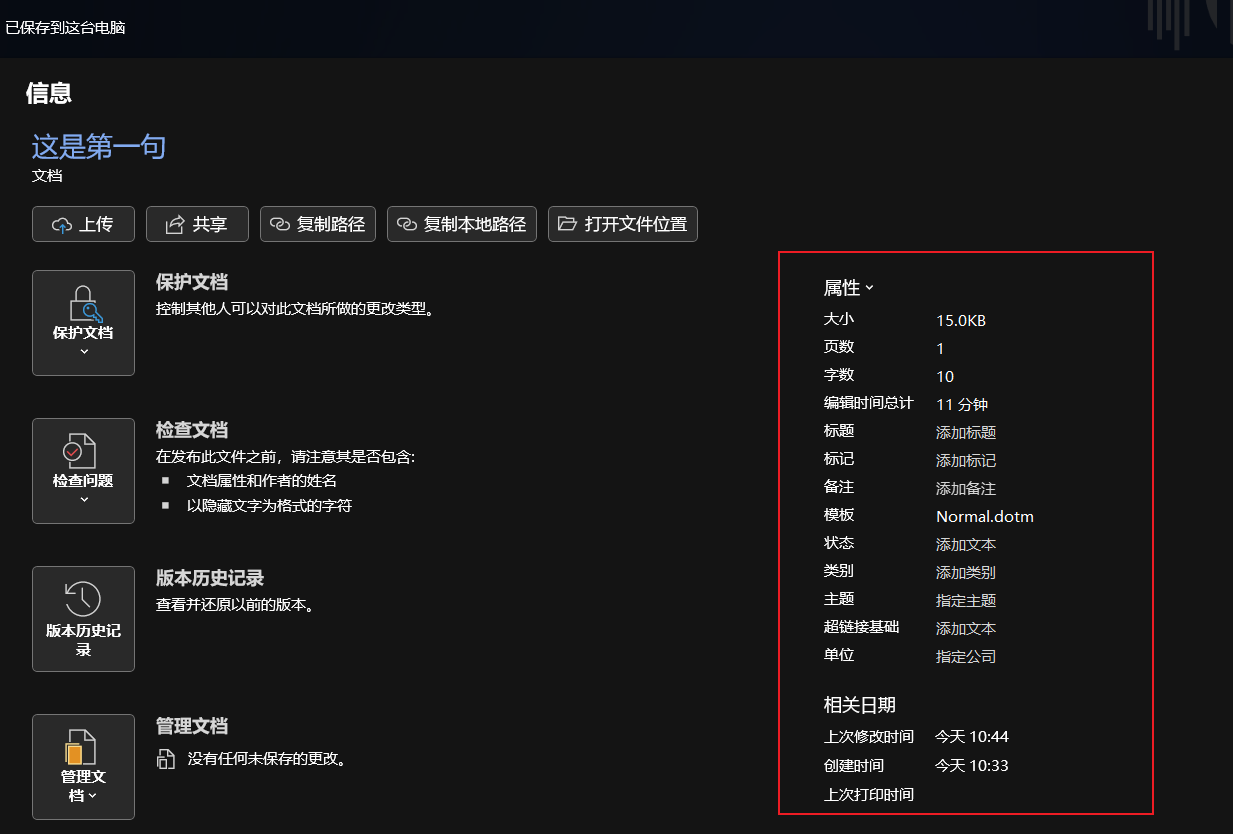1233x834 pixels.
Task: Click 添加类别 to add category
Action: point(965,573)
